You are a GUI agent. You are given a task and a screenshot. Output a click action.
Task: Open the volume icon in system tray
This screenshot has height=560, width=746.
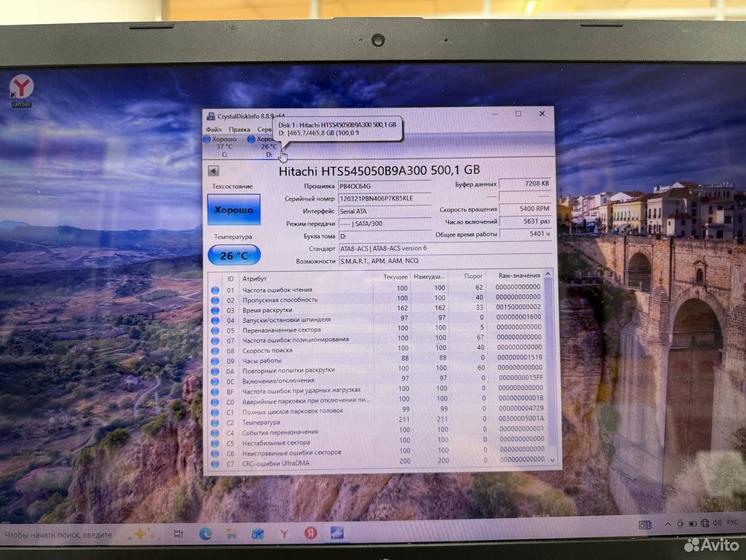(717, 523)
